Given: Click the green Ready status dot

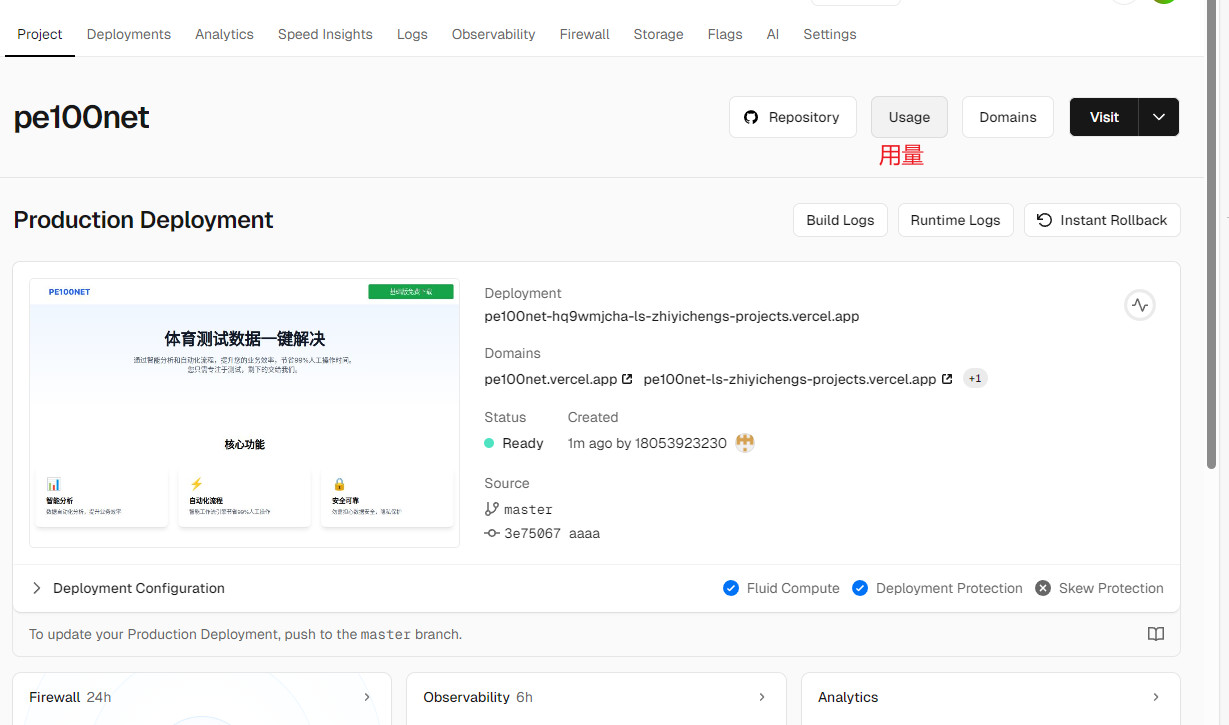Looking at the screenshot, I should click(x=489, y=443).
